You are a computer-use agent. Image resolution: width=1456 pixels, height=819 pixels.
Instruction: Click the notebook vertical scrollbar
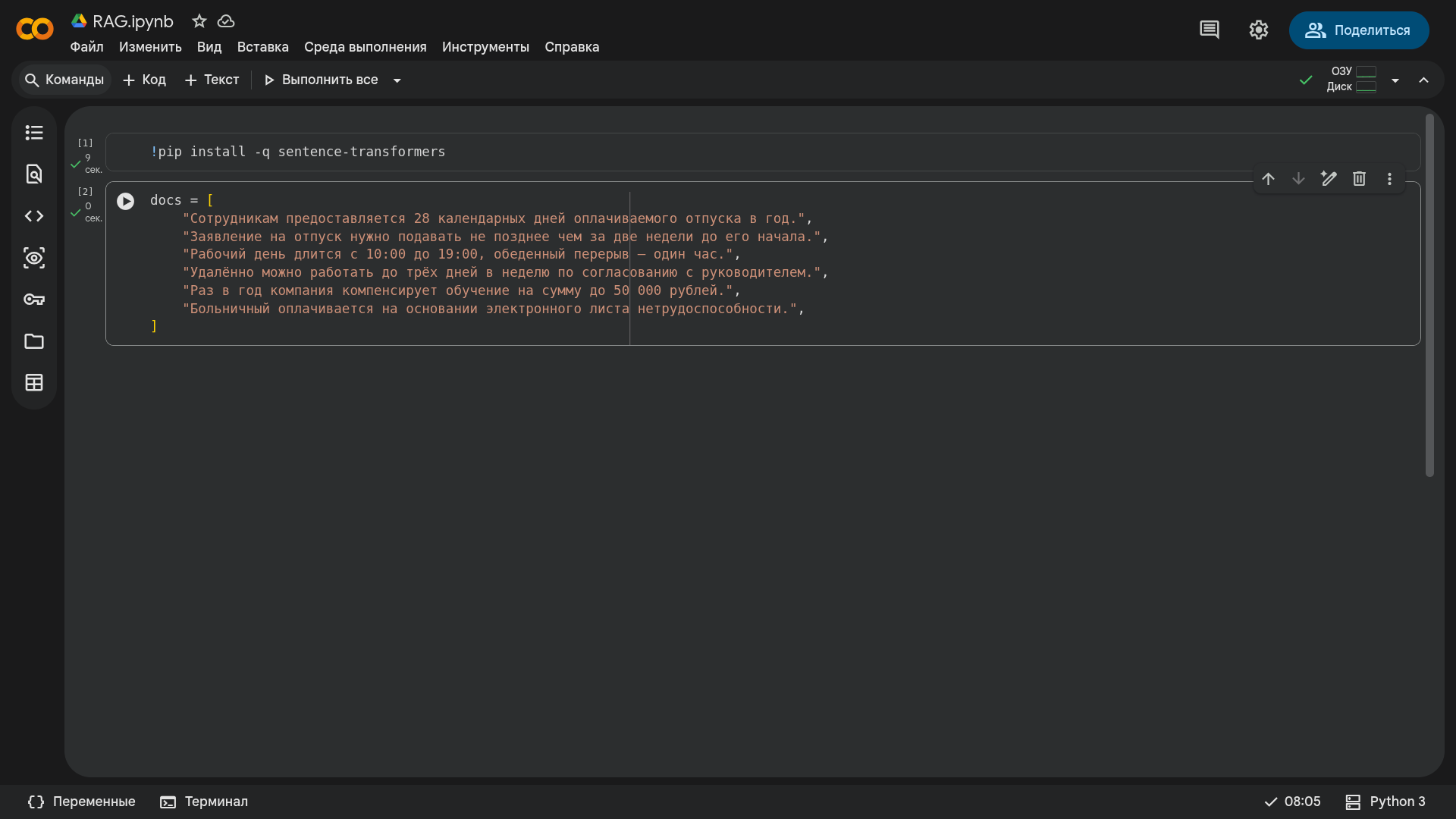point(1429,295)
